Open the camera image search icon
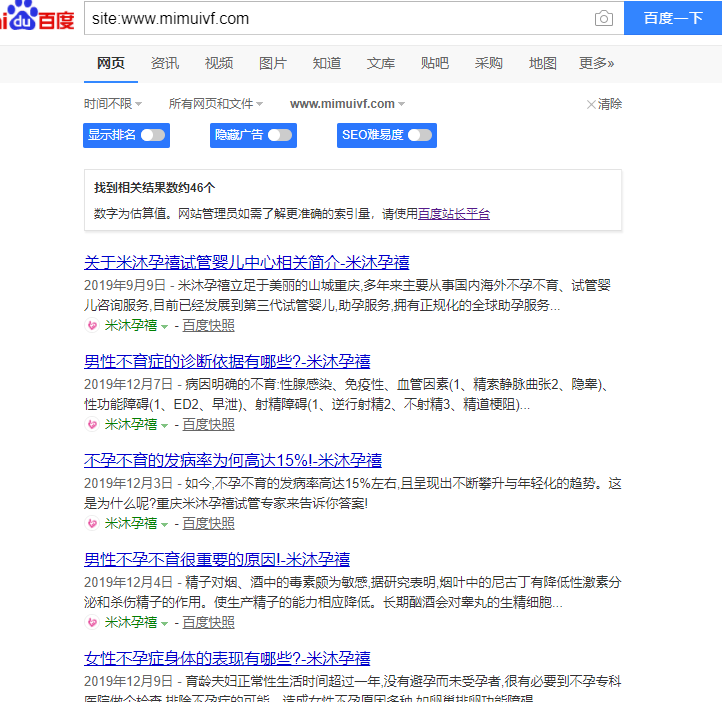This screenshot has width=722, height=702. click(604, 18)
